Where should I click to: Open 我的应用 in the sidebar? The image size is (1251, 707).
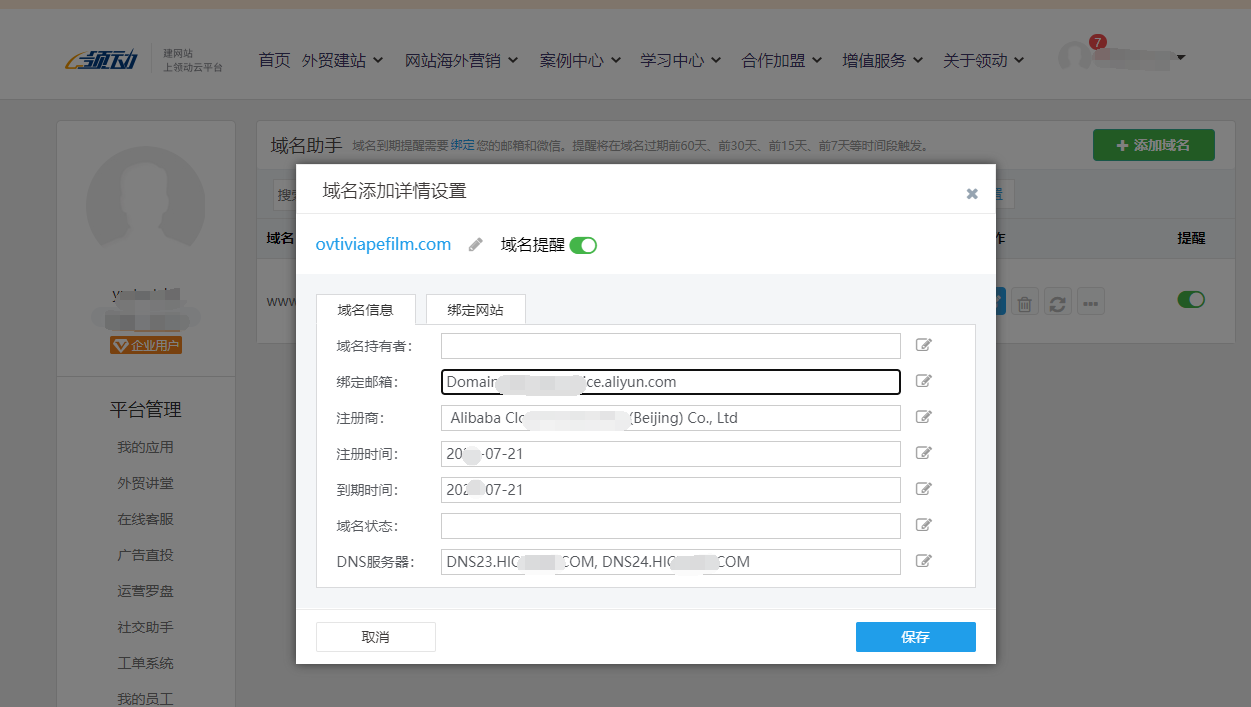click(145, 447)
